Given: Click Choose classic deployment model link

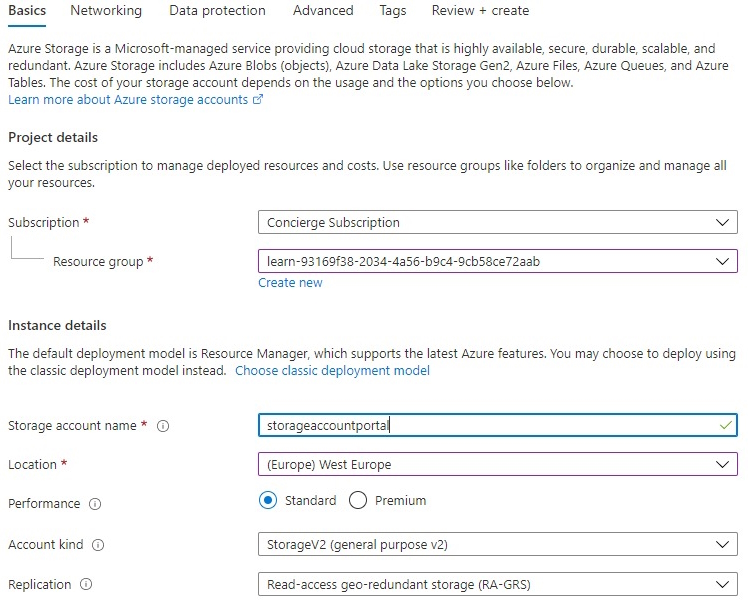Looking at the screenshot, I should 332,371.
